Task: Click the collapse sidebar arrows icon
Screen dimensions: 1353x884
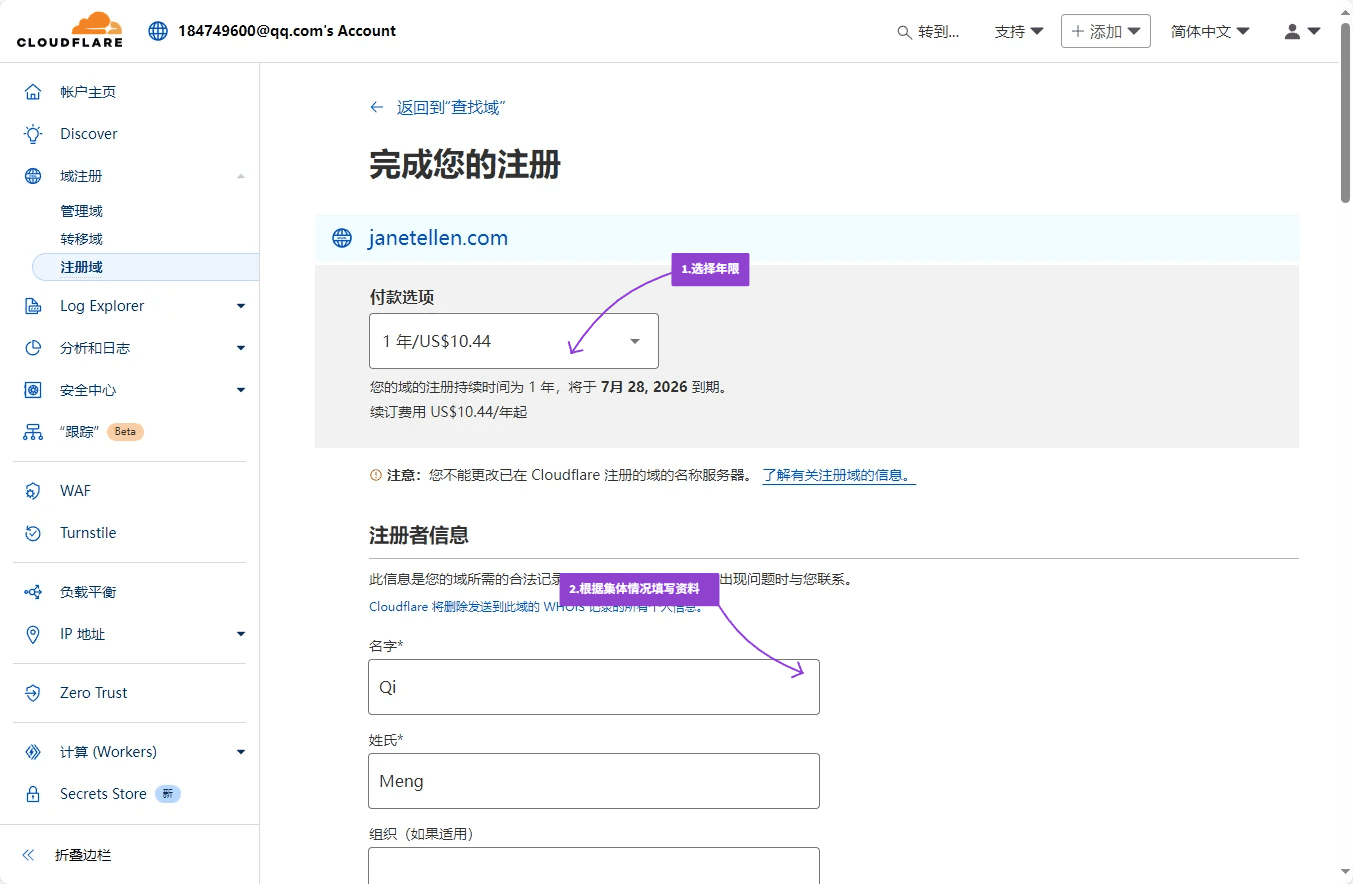Action: coord(29,855)
